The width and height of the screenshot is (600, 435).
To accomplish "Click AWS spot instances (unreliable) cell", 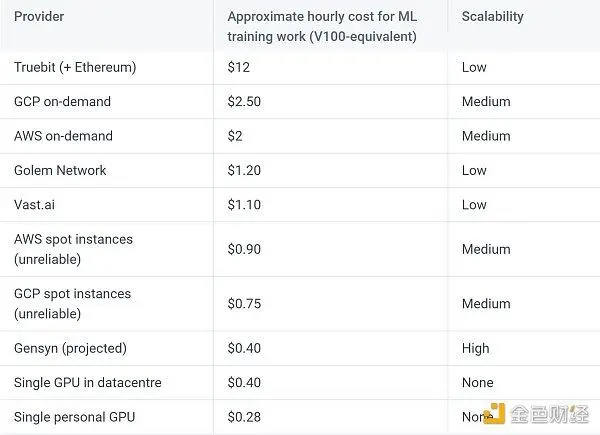I will point(73,249).
